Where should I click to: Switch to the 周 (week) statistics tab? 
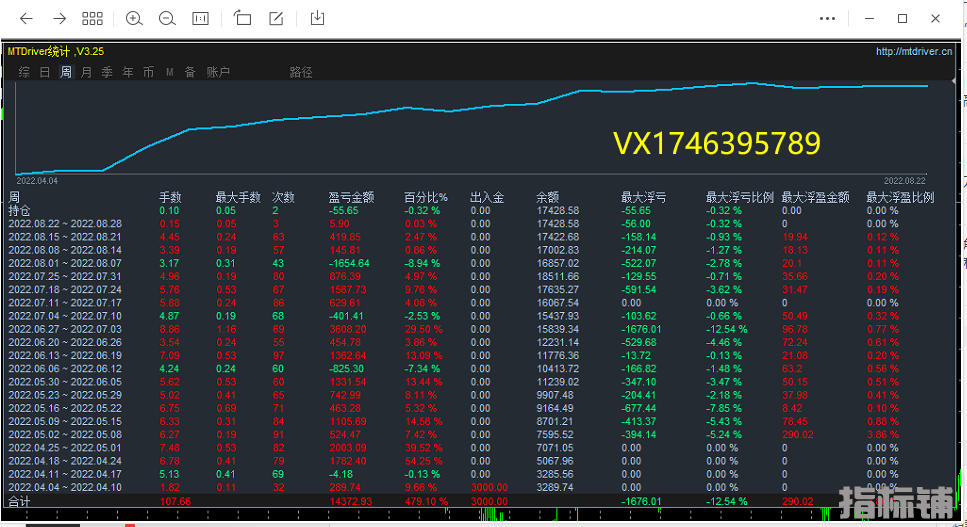[x=66, y=72]
